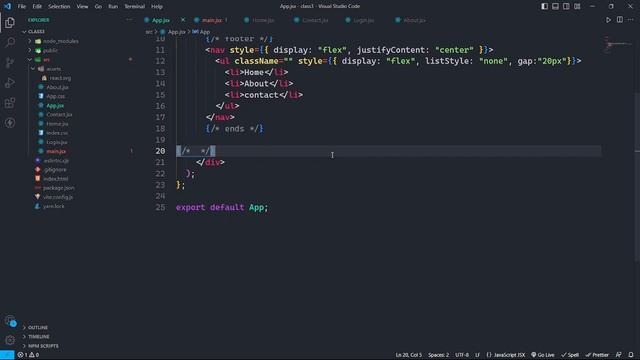
Task: Open the remote window indicator in status bar
Action: click(7, 355)
